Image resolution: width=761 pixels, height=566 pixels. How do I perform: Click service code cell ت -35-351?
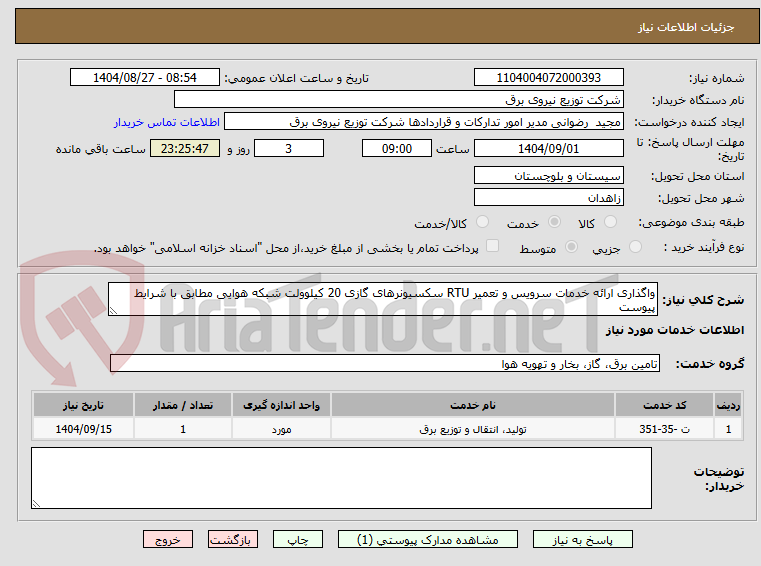tap(664, 429)
